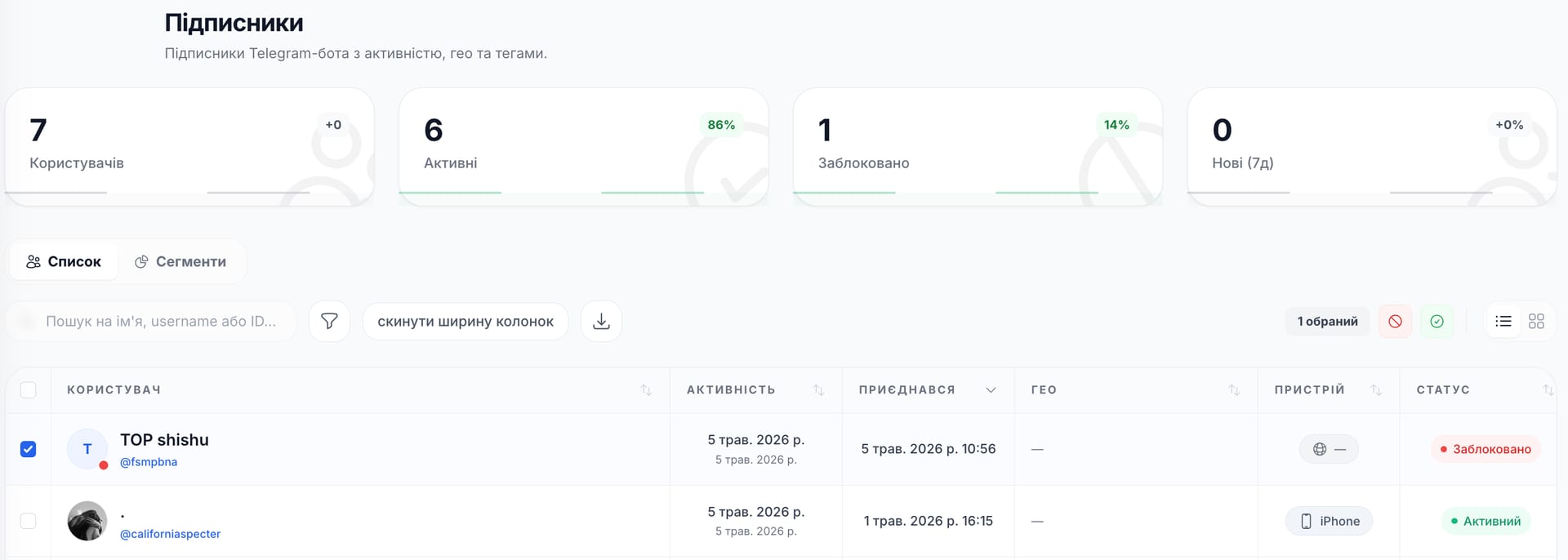
Task: Select the Користувачів stat card
Action: coord(189,147)
